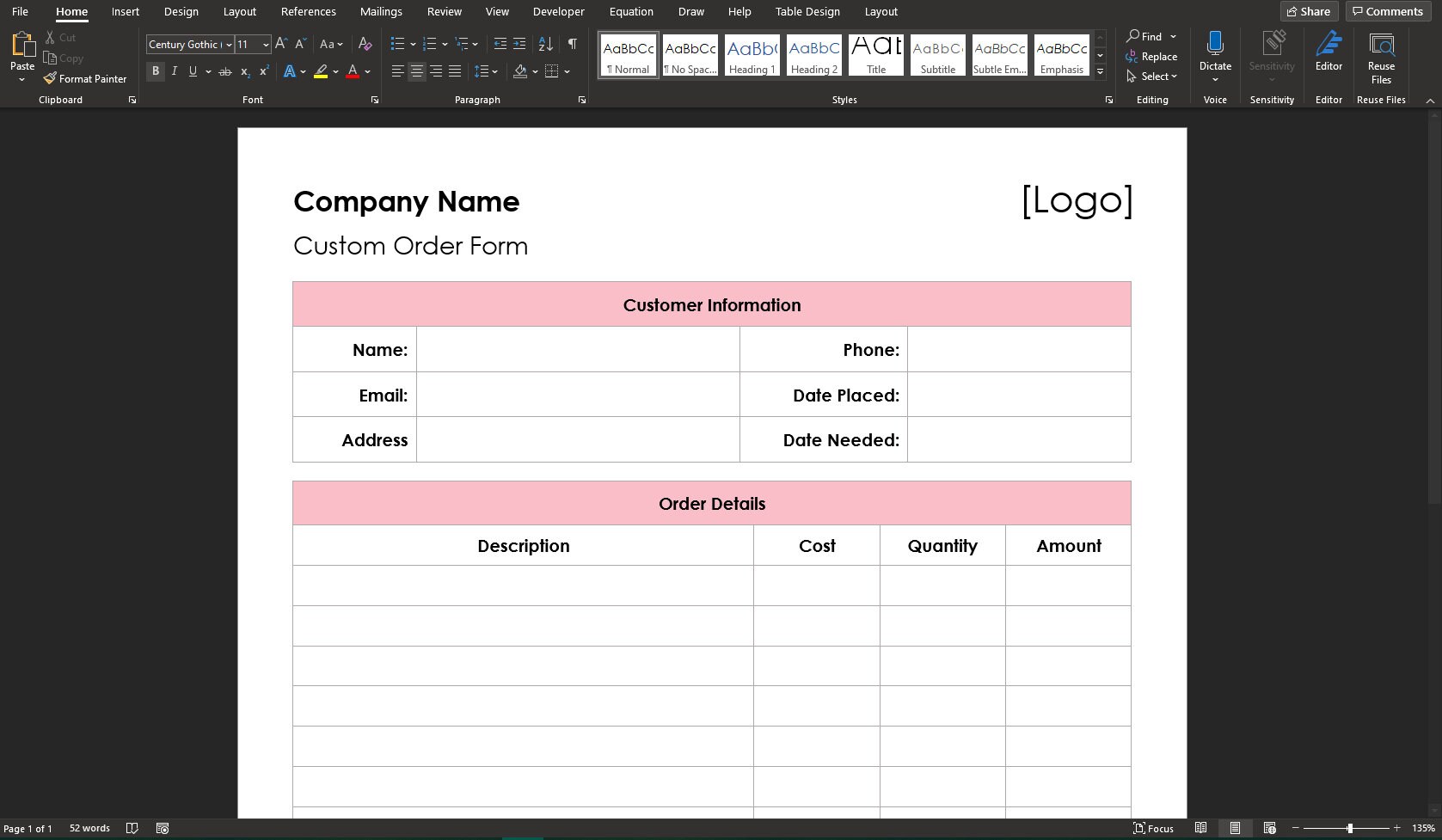Viewport: 1442px width, 840px height.
Task: Enable justified paragraph alignment
Action: click(455, 71)
